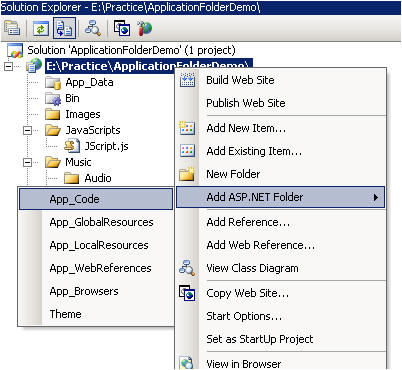Collapse the project root node
Screen dimensions: 402x370
[x=9, y=66]
